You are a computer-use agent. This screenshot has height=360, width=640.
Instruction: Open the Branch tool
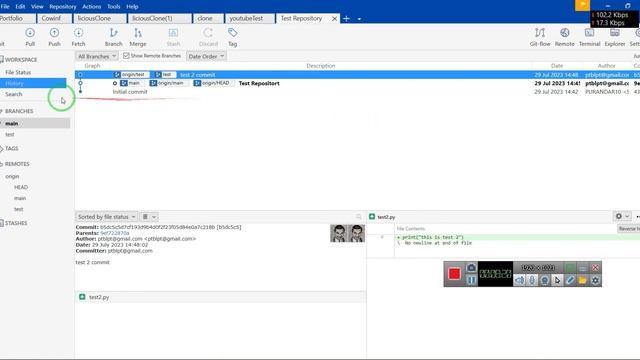click(113, 37)
